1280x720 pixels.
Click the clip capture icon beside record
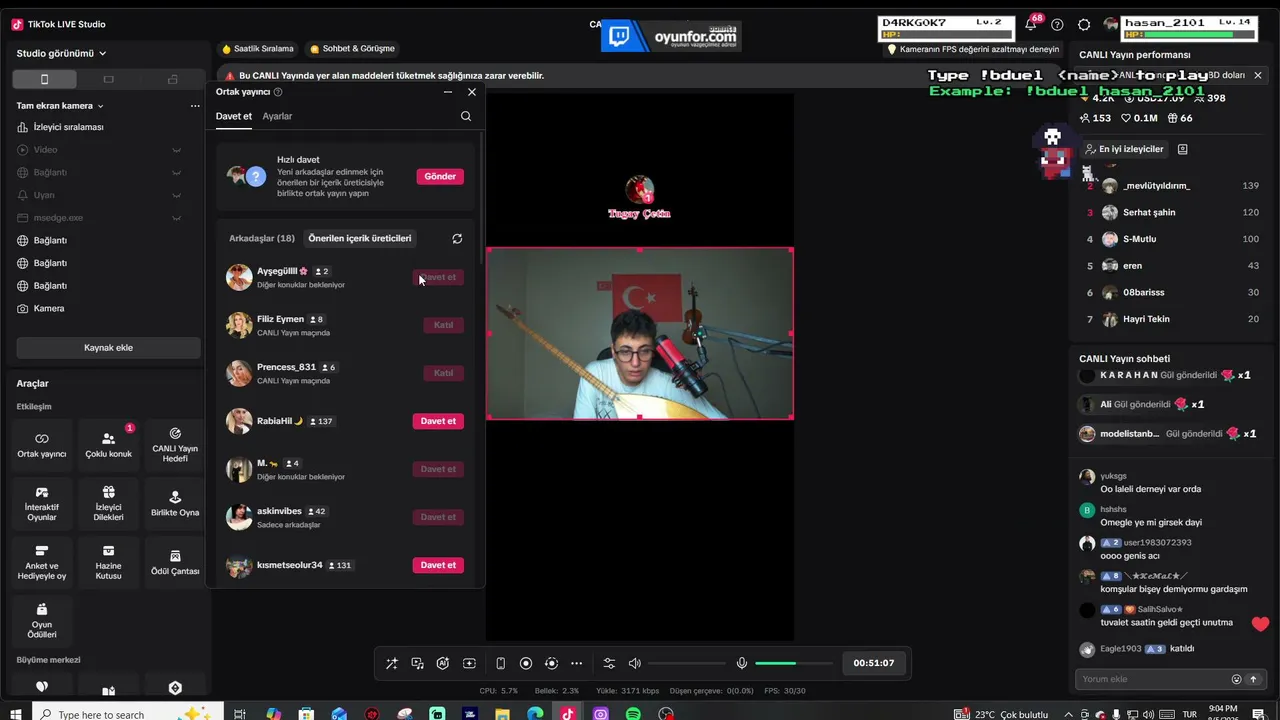tap(551, 663)
